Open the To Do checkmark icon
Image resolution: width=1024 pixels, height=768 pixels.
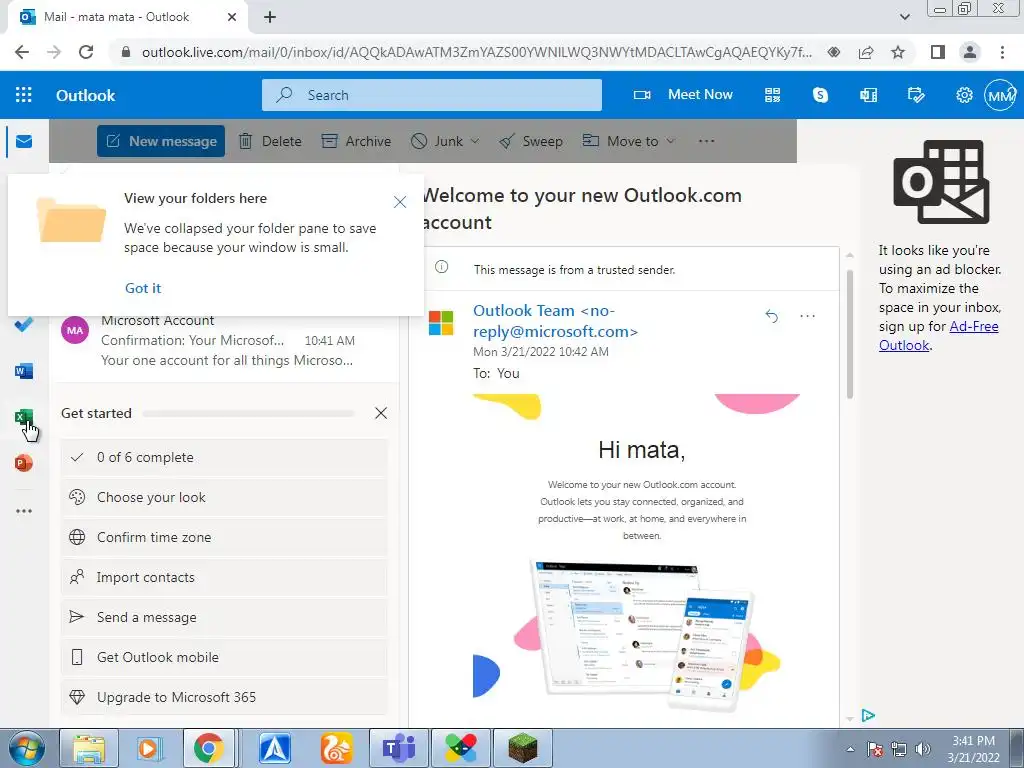tap(24, 324)
